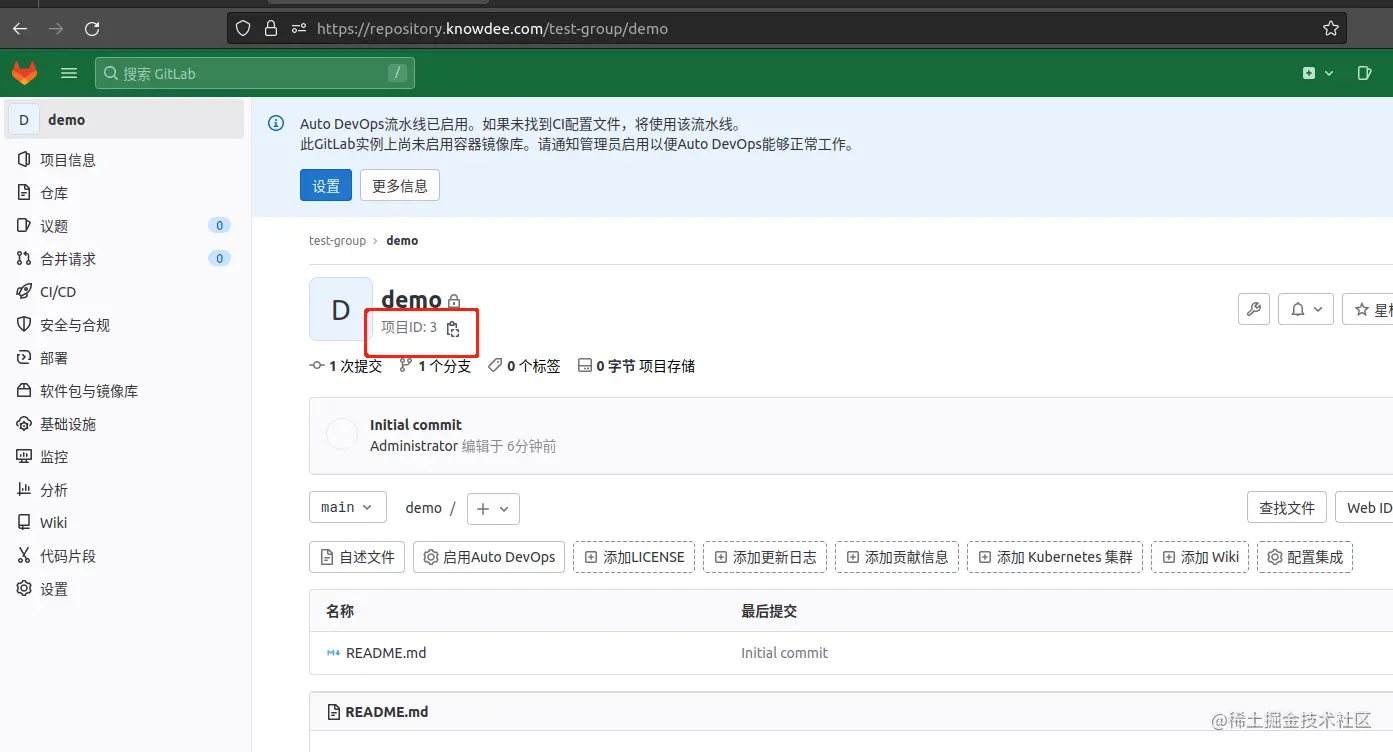This screenshot has width=1393, height=752.
Task: Open the 0 字节 项目存储 link
Action: pyautogui.click(x=637, y=366)
